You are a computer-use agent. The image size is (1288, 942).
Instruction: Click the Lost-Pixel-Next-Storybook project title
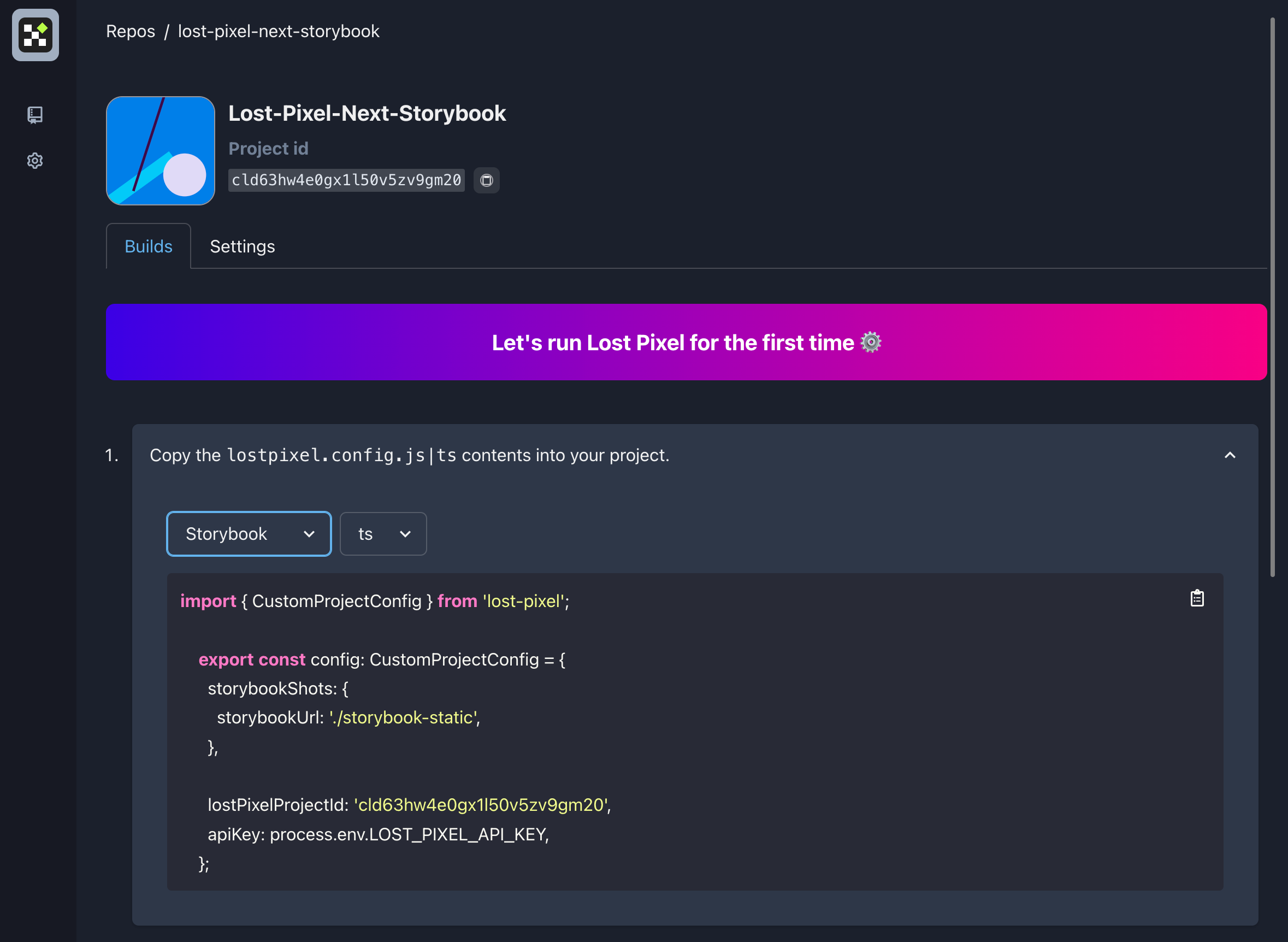tap(367, 113)
